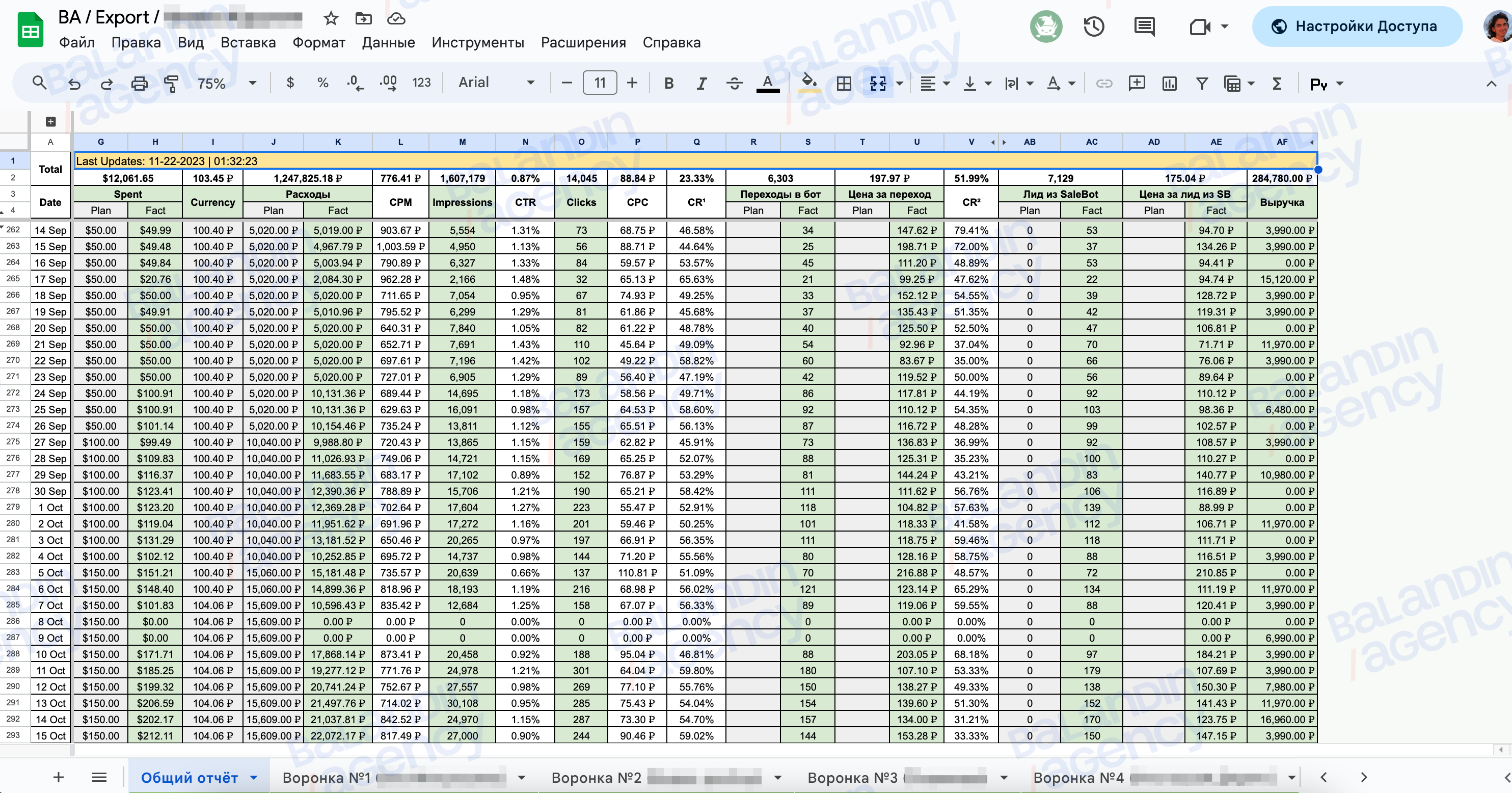Select the Last Updates cell
The height and width of the screenshot is (793, 1512).
click(695, 161)
